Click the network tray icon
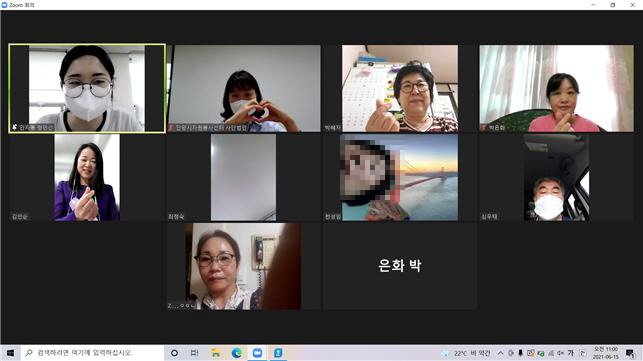The image size is (643, 361). click(x=551, y=353)
